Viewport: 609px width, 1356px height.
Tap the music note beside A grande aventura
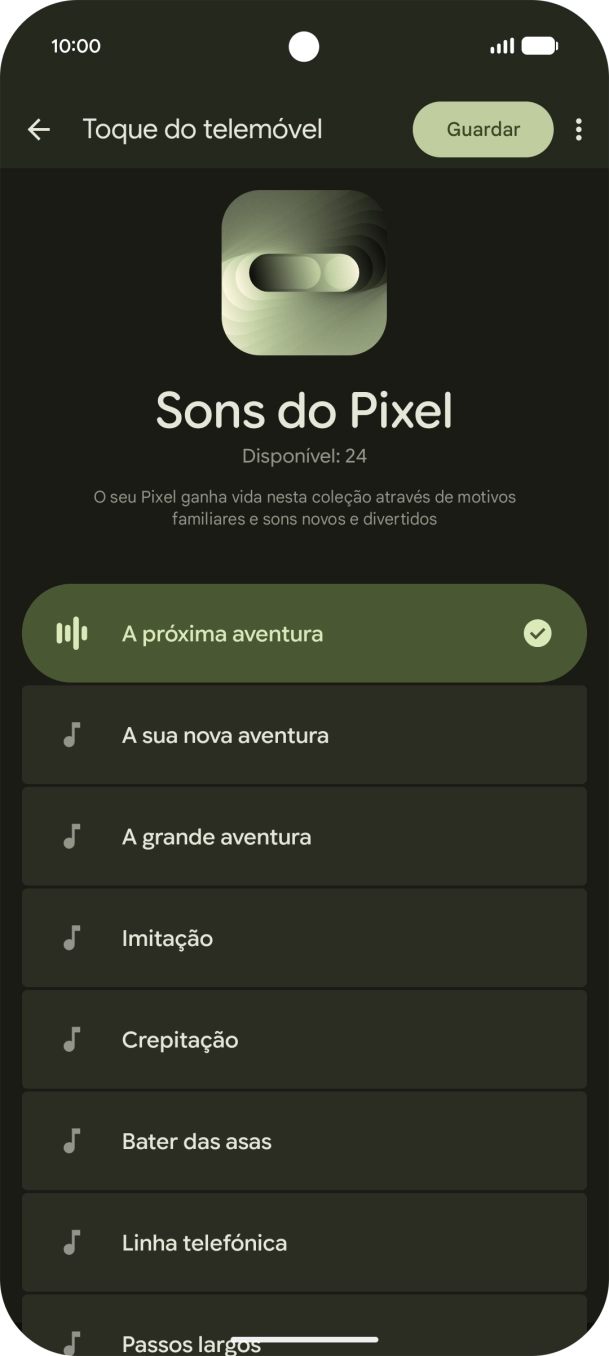point(71,837)
